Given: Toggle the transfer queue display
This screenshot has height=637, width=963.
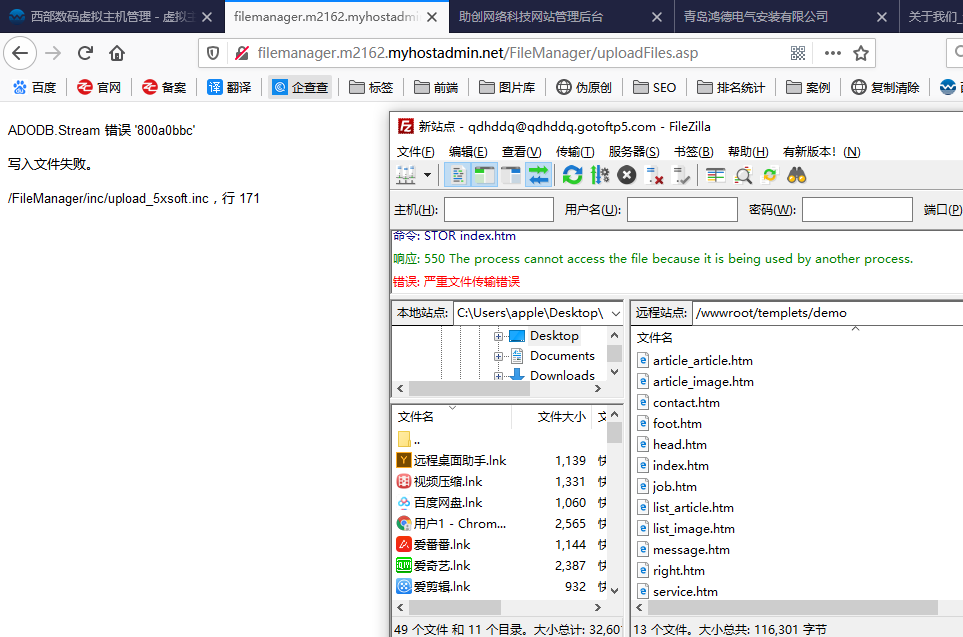Looking at the screenshot, I should (538, 176).
